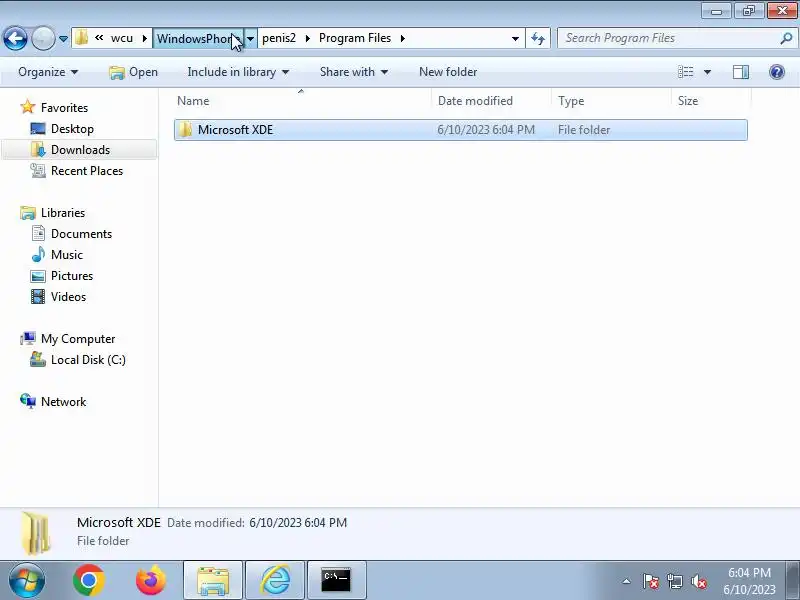Select My Computer in the navigation pane

78,338
